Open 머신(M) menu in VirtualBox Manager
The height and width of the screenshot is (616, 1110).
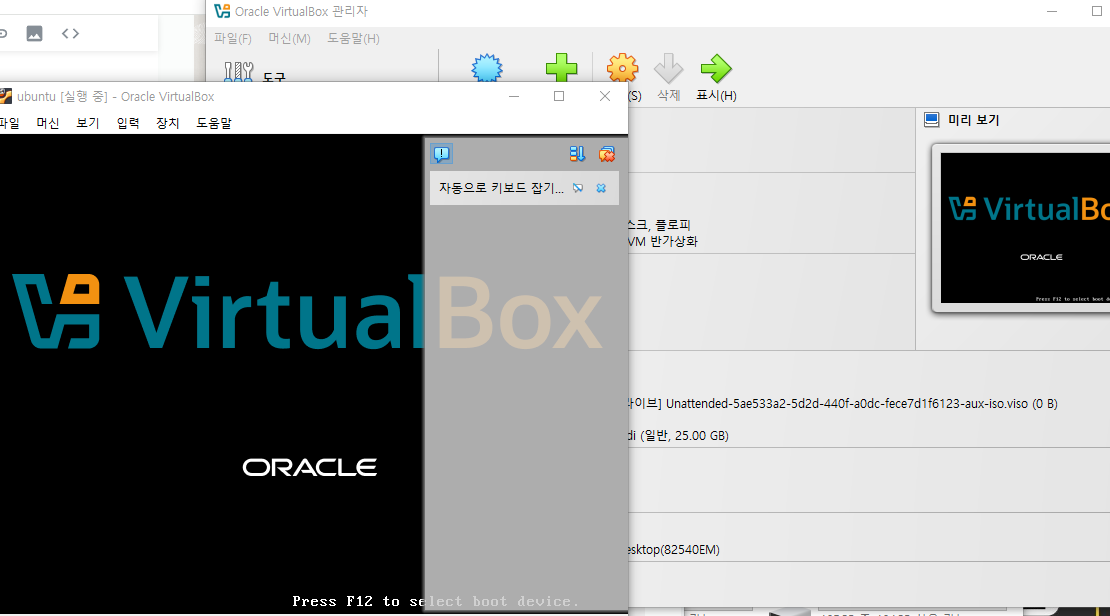[x=290, y=38]
